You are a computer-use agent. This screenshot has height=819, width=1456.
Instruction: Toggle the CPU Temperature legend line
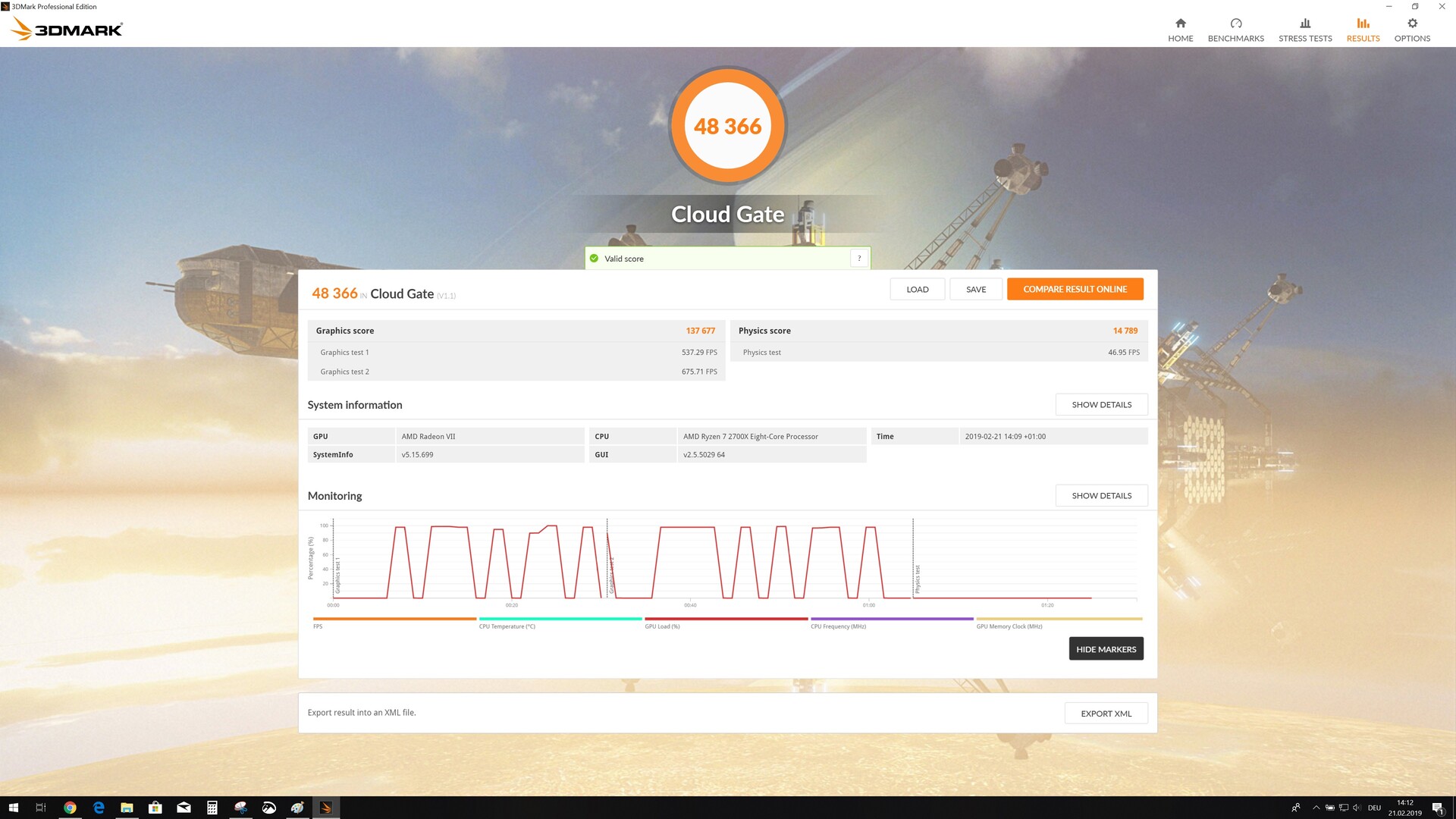560,622
